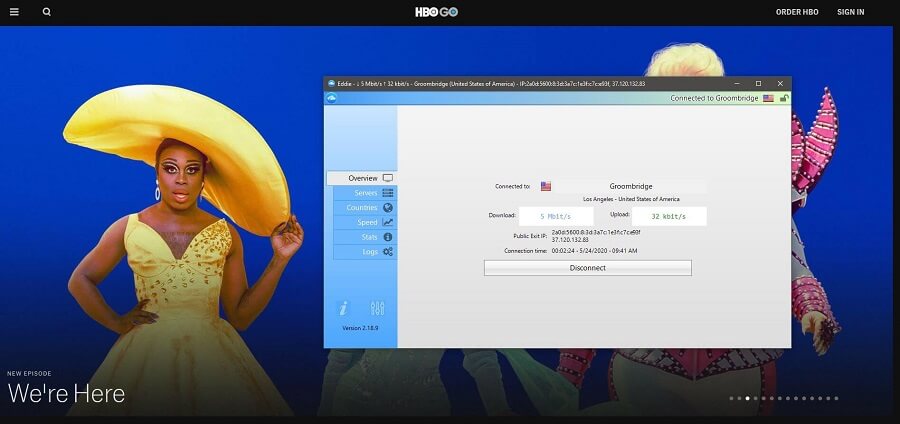This screenshot has width=900, height=424.
Task: Show the Logs tab
Action: coord(365,251)
